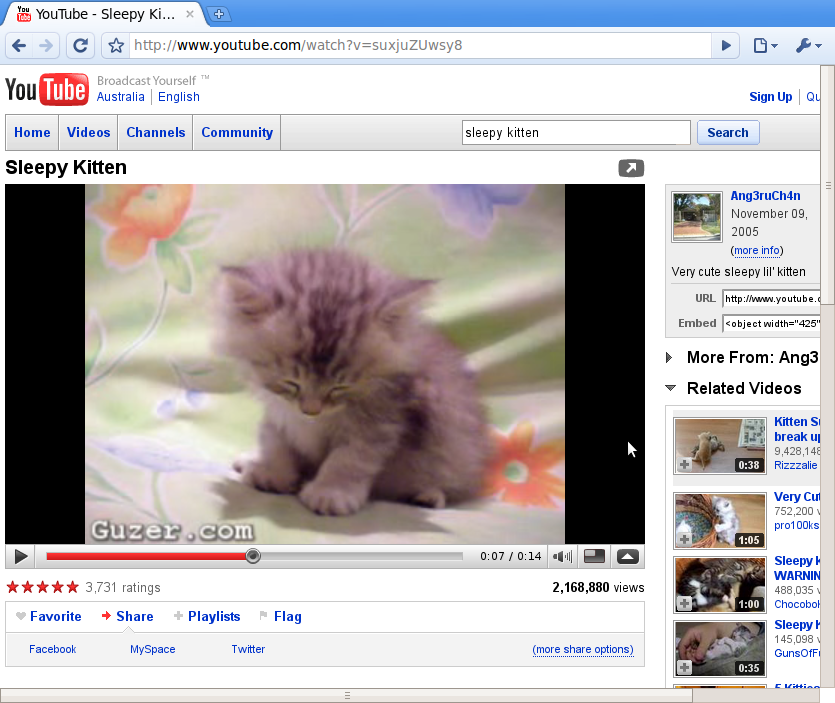Open more share options
The width and height of the screenshot is (835, 703).
pos(583,649)
